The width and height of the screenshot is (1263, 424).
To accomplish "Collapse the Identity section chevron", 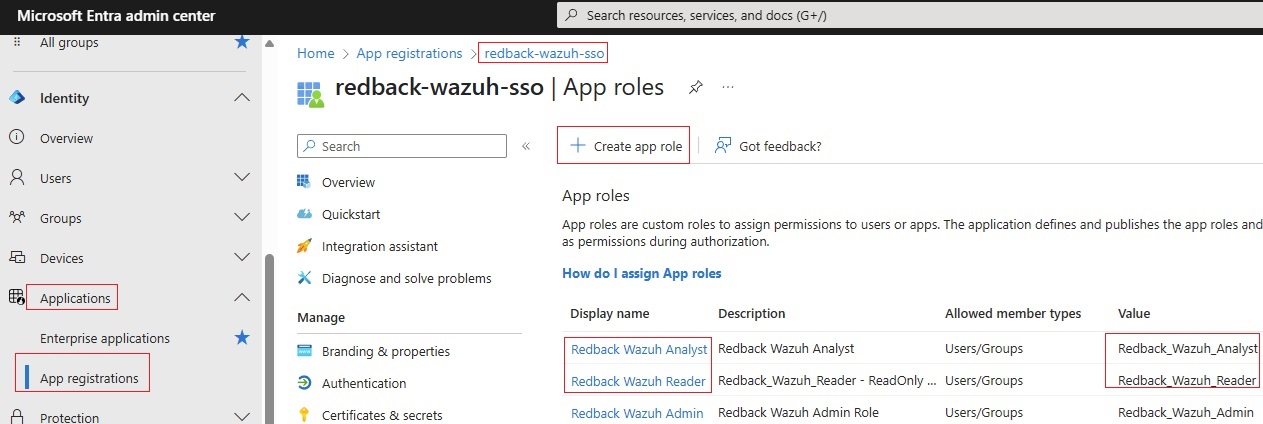I will pyautogui.click(x=241, y=98).
